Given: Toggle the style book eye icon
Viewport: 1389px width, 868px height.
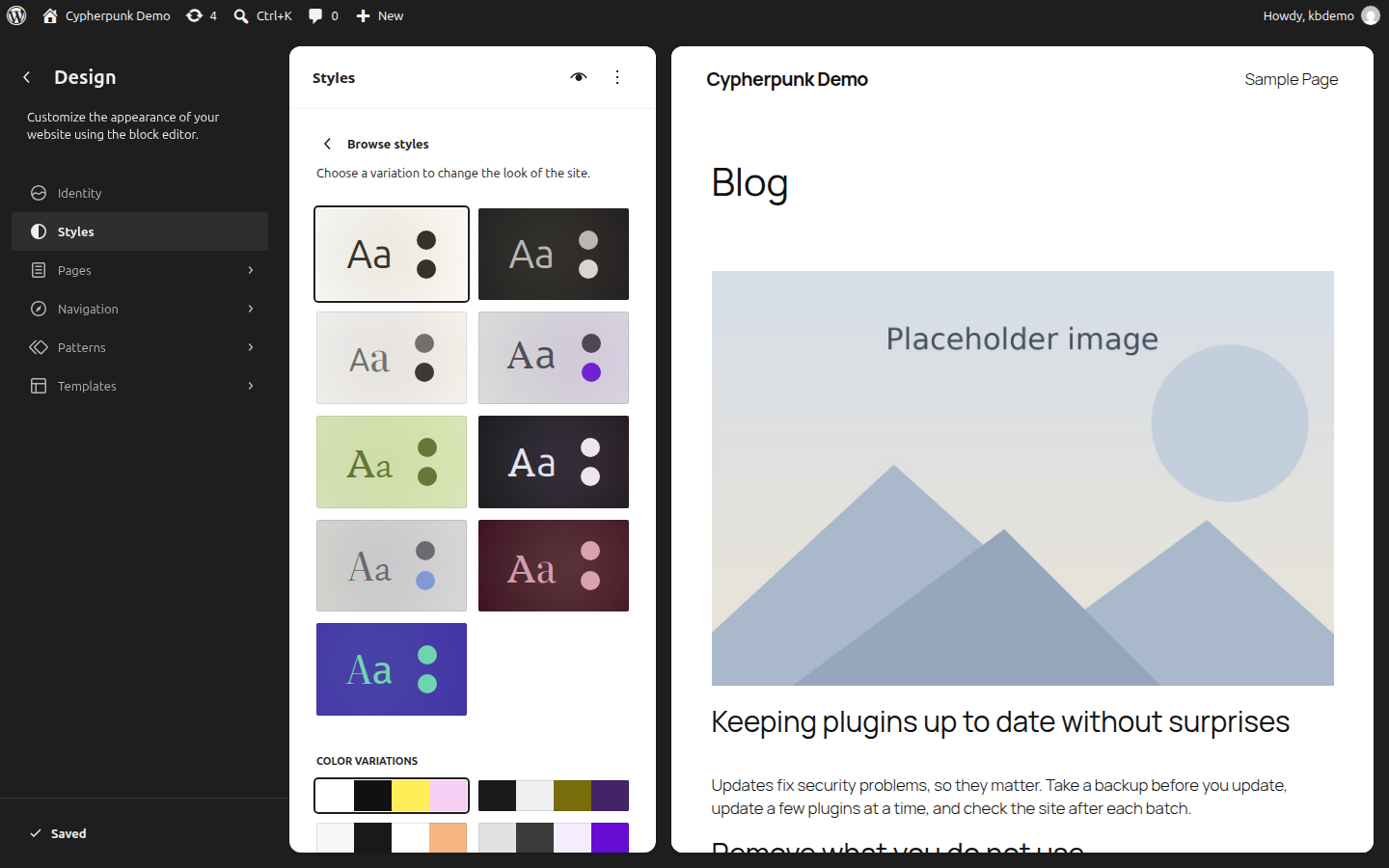Looking at the screenshot, I should 579,77.
